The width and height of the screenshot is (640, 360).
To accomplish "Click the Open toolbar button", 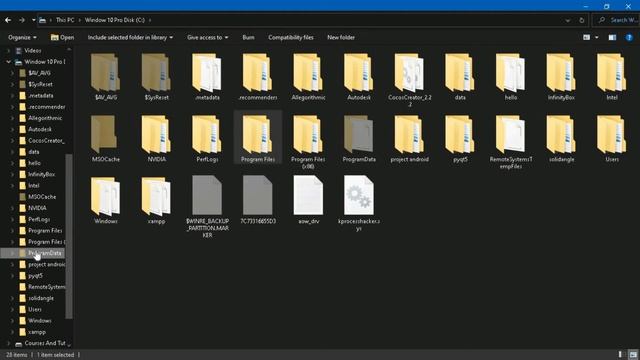I will click(x=62, y=37).
